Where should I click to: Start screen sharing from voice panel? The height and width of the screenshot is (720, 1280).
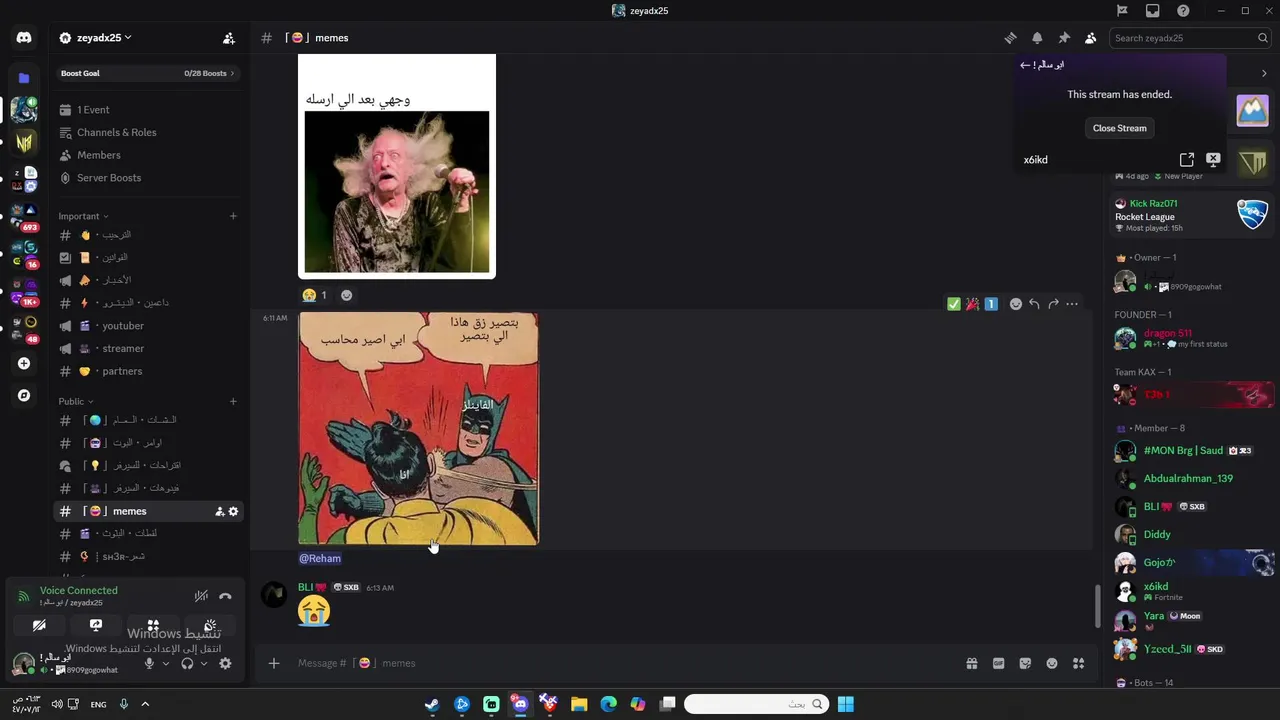click(x=96, y=625)
